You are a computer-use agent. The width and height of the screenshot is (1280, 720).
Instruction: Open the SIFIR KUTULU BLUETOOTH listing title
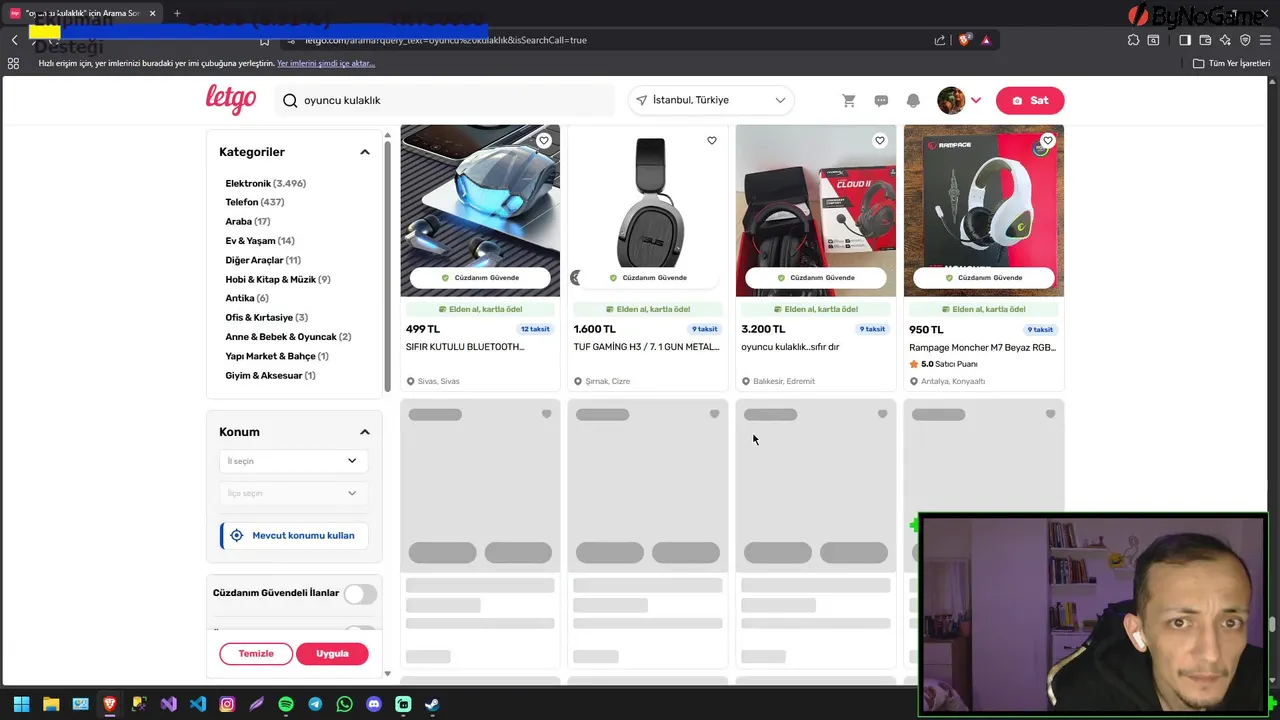[465, 347]
